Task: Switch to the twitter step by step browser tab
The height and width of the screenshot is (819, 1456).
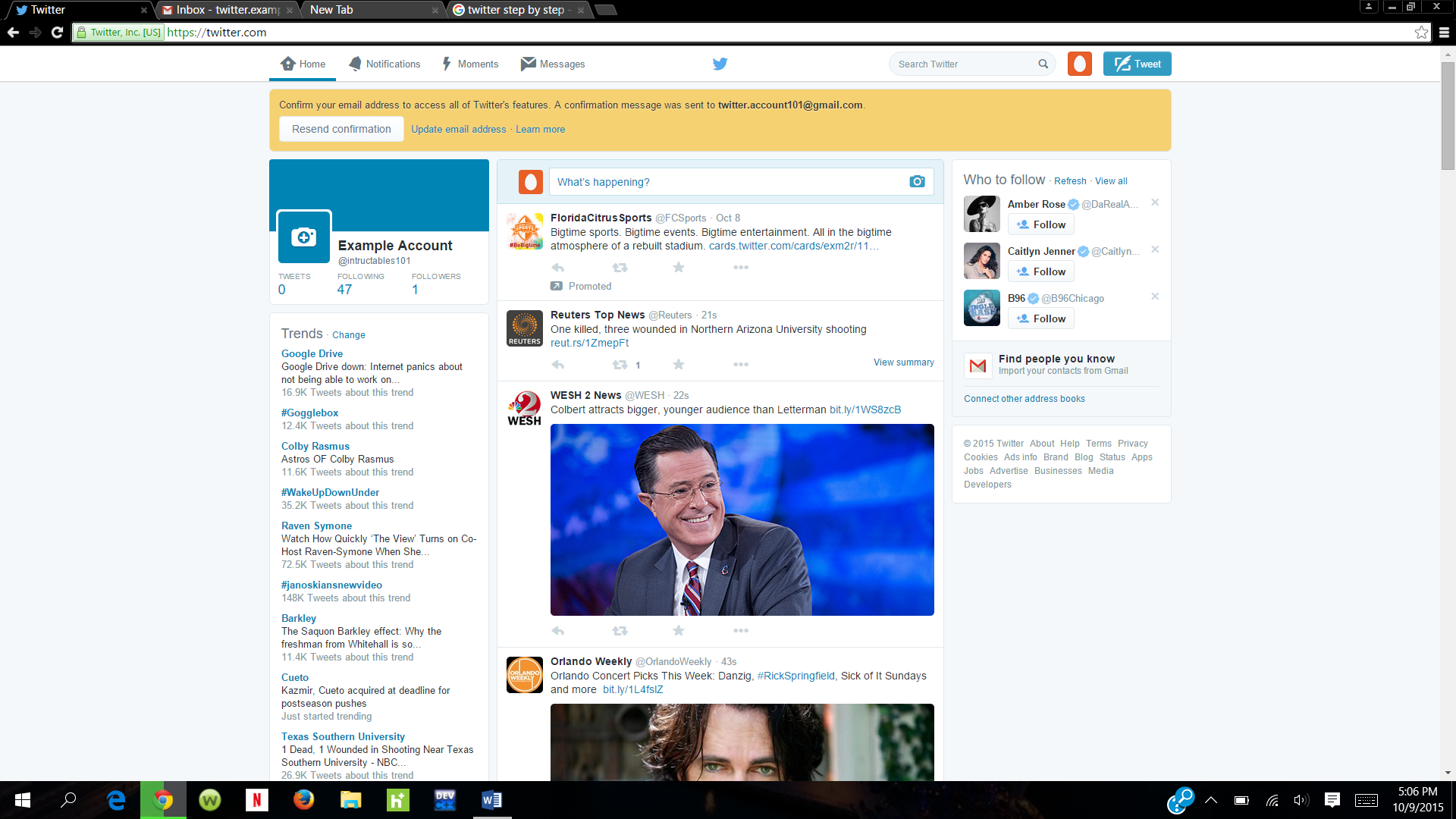Action: 519,10
